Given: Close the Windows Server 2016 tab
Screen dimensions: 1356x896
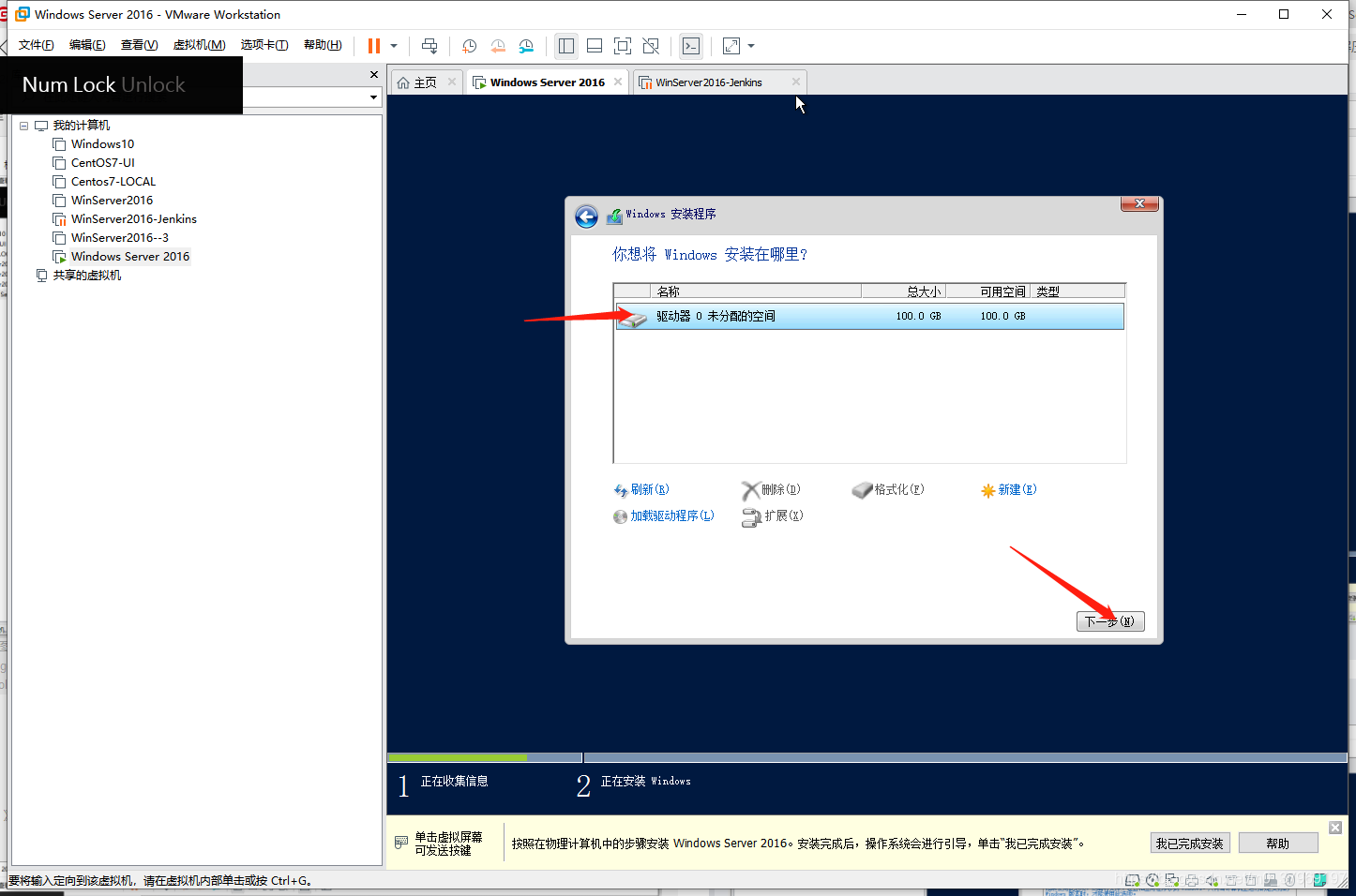Looking at the screenshot, I should coord(618,82).
